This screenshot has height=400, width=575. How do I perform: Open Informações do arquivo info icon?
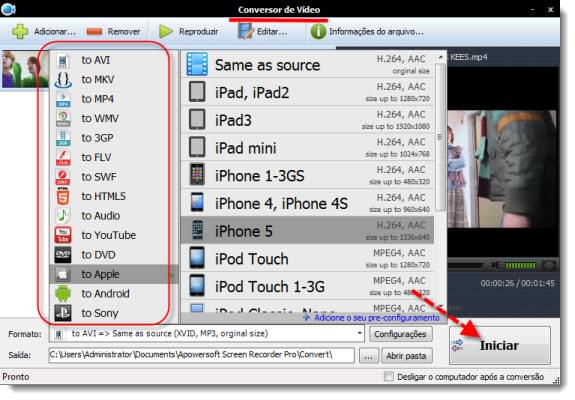[318, 32]
